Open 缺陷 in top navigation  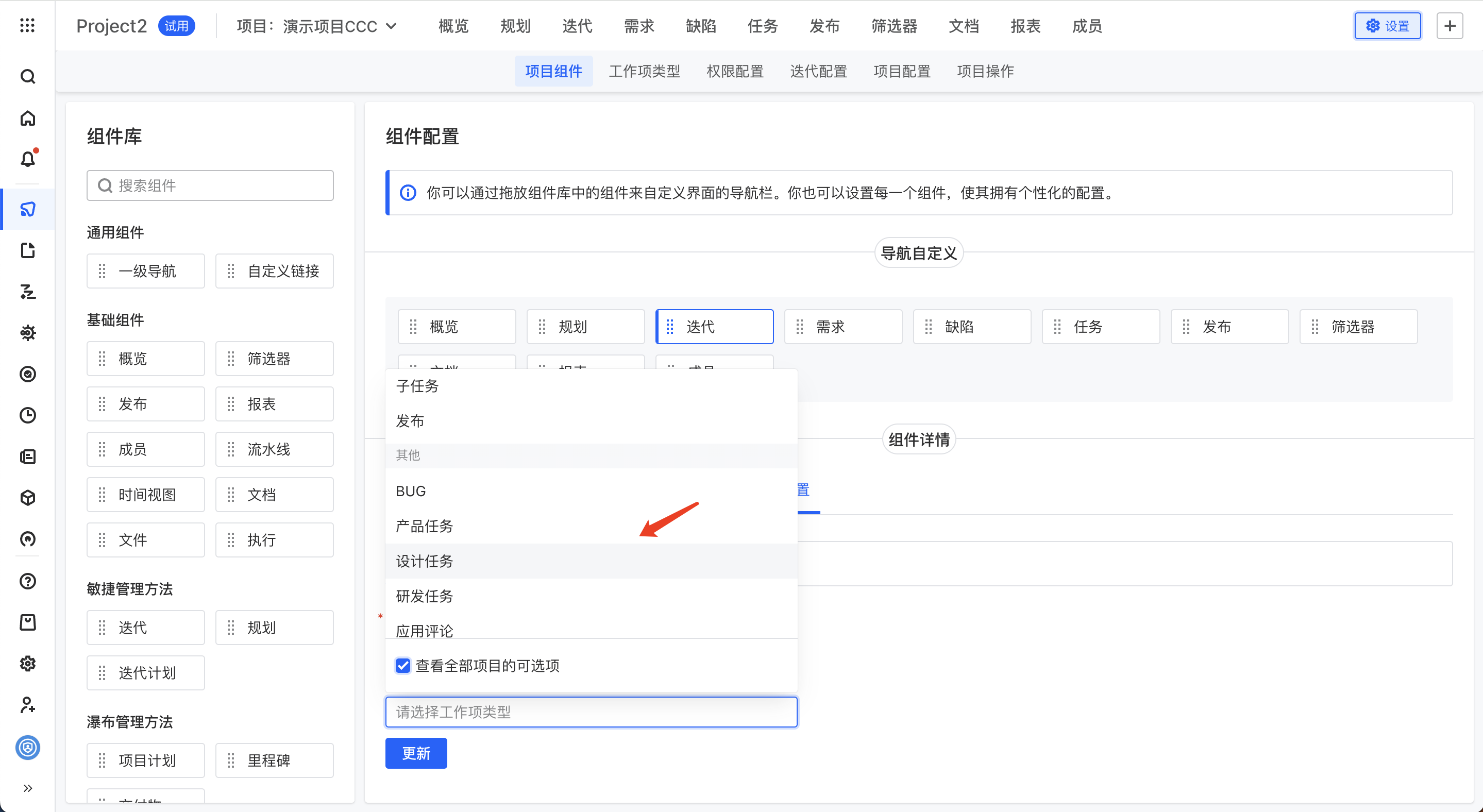coord(701,26)
